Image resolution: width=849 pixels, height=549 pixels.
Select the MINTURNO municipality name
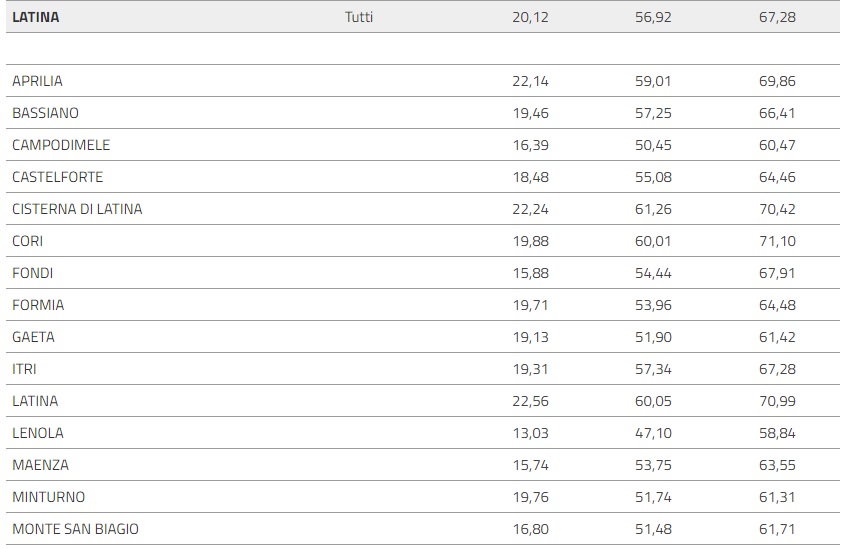pyautogui.click(x=48, y=497)
